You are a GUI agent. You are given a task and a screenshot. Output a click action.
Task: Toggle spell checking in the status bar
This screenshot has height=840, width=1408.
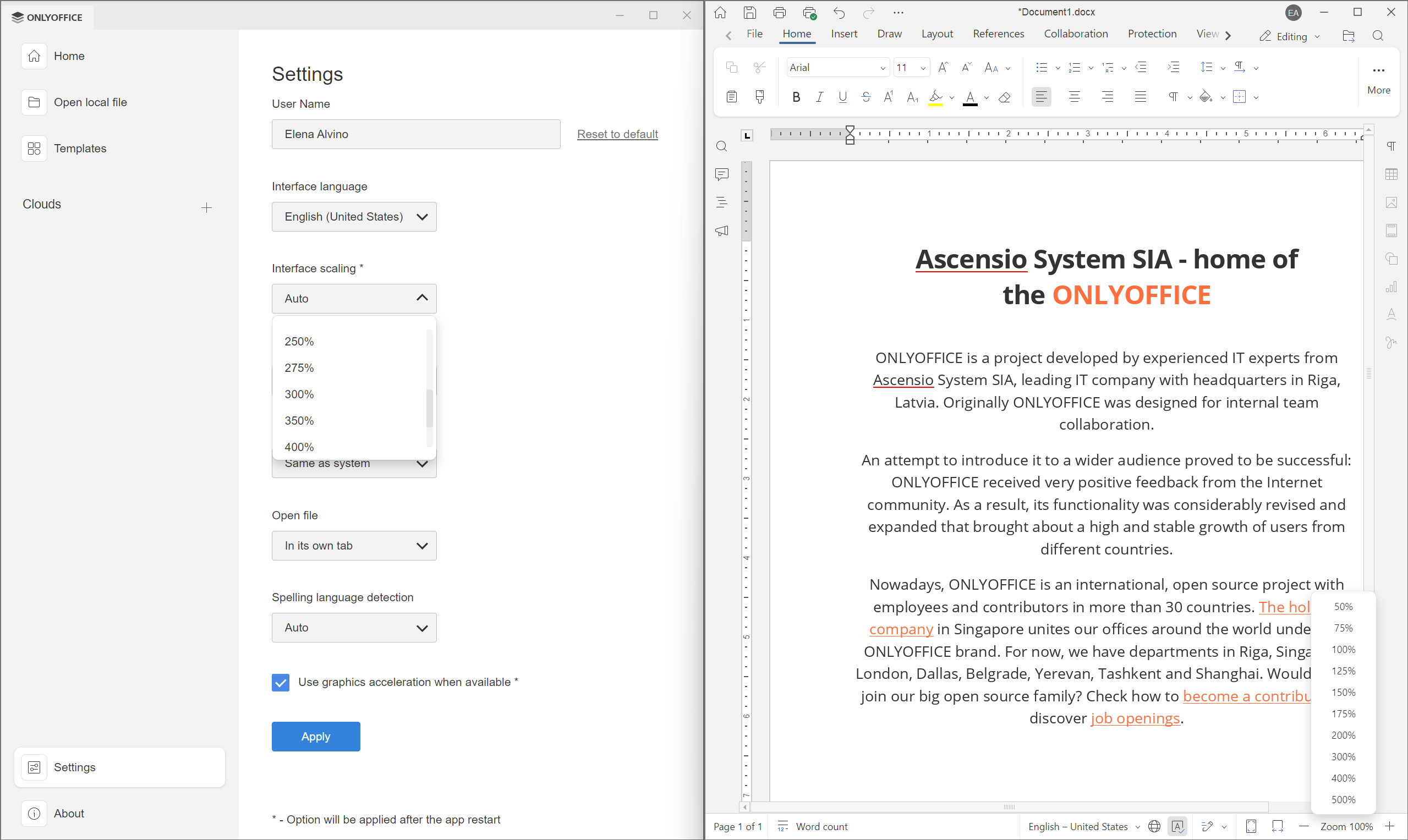[1178, 826]
